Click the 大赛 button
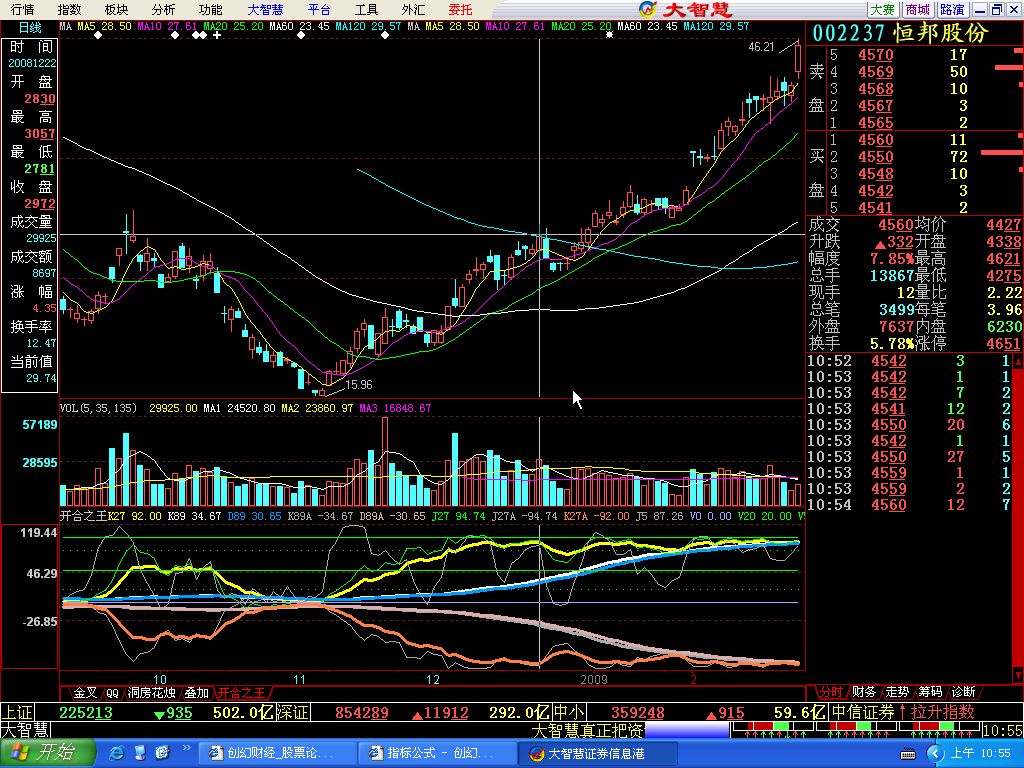The height and width of the screenshot is (768, 1024). pyautogui.click(x=883, y=9)
